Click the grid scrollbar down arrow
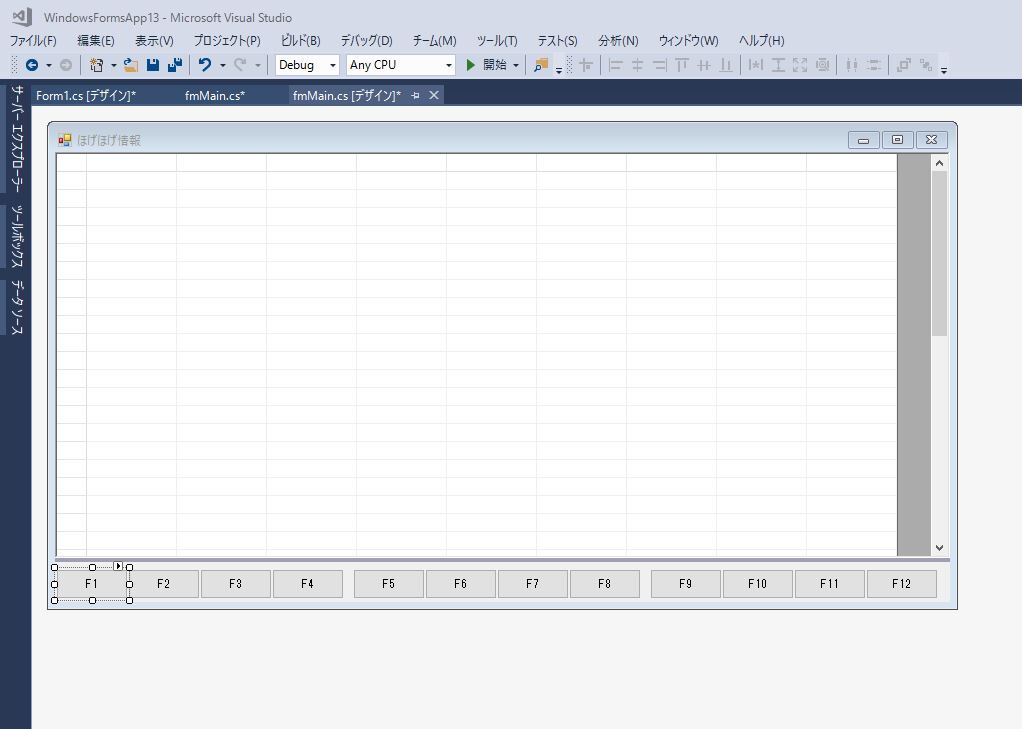Screen dimensions: 1022x729 click(939, 548)
